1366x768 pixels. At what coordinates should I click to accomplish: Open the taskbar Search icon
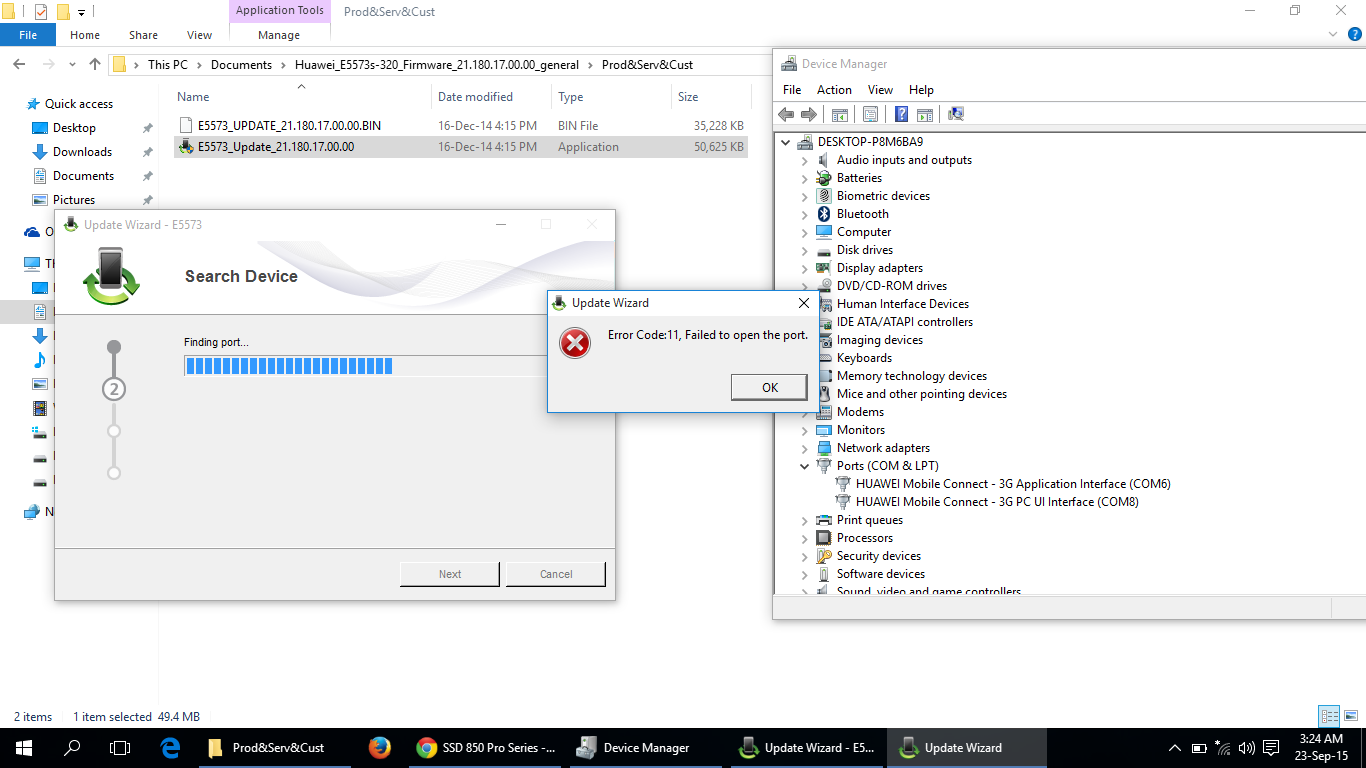(72, 748)
